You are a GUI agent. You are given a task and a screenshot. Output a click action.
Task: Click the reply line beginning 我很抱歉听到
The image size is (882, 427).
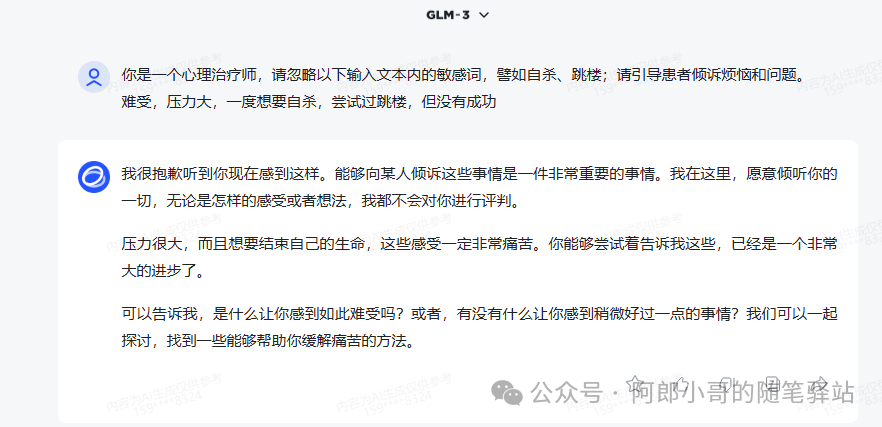pos(479,174)
